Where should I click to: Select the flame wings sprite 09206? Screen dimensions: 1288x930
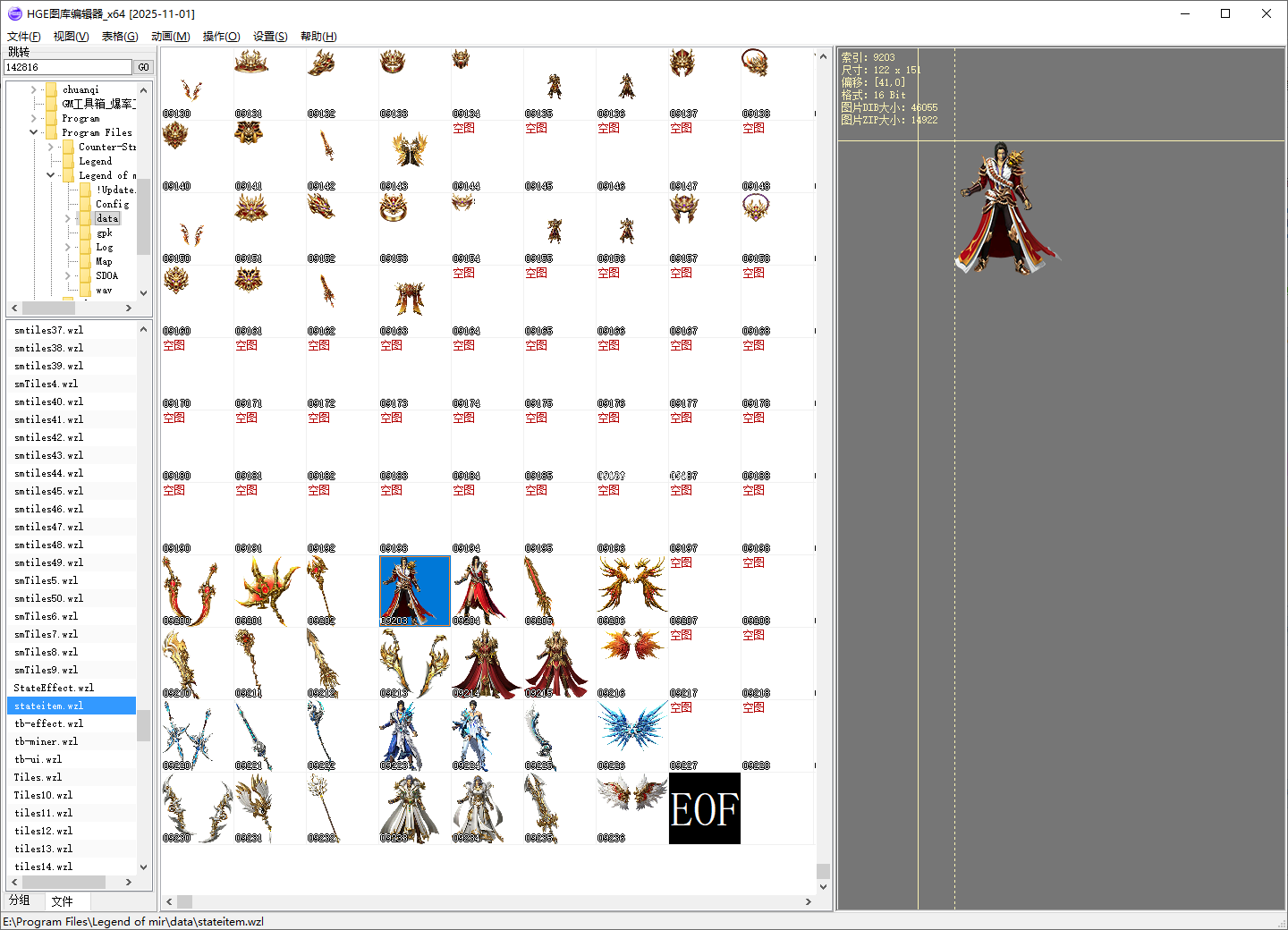pos(631,590)
